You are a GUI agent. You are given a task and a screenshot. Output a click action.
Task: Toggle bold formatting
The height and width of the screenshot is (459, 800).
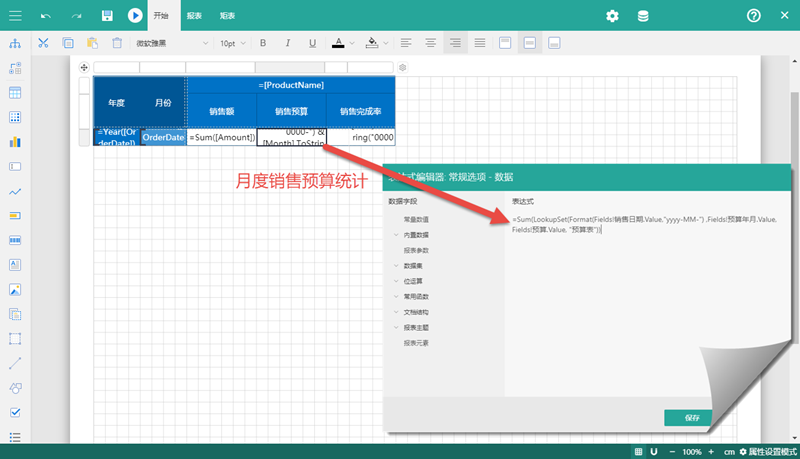pos(263,43)
